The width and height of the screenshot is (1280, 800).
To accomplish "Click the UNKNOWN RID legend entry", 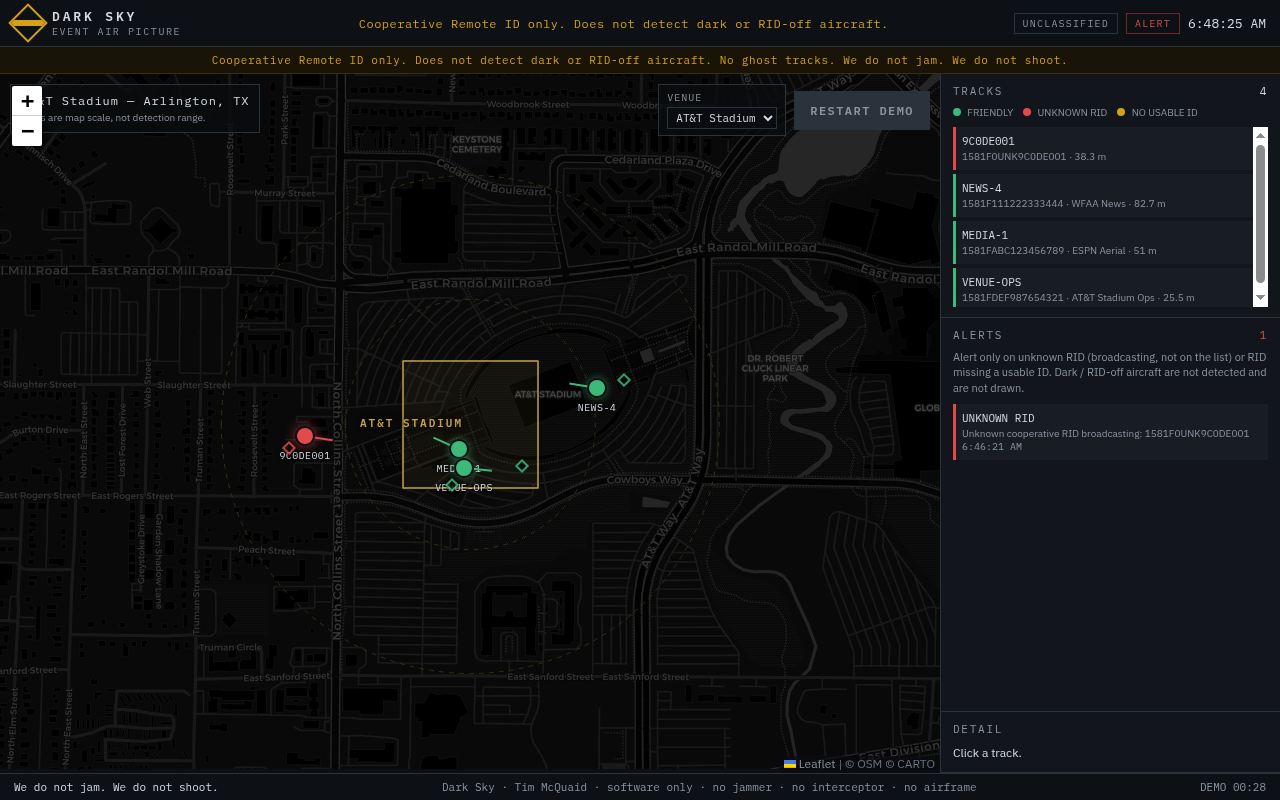I will pos(1065,113).
